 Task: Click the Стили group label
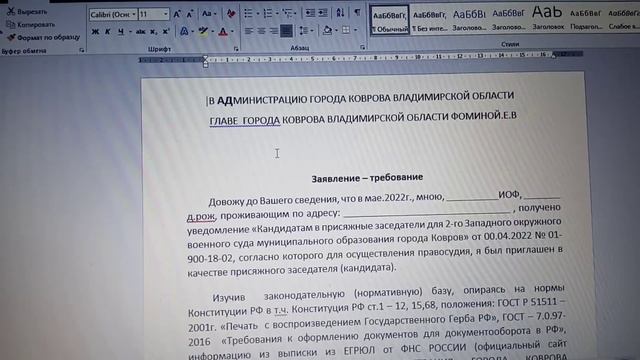[x=510, y=44]
